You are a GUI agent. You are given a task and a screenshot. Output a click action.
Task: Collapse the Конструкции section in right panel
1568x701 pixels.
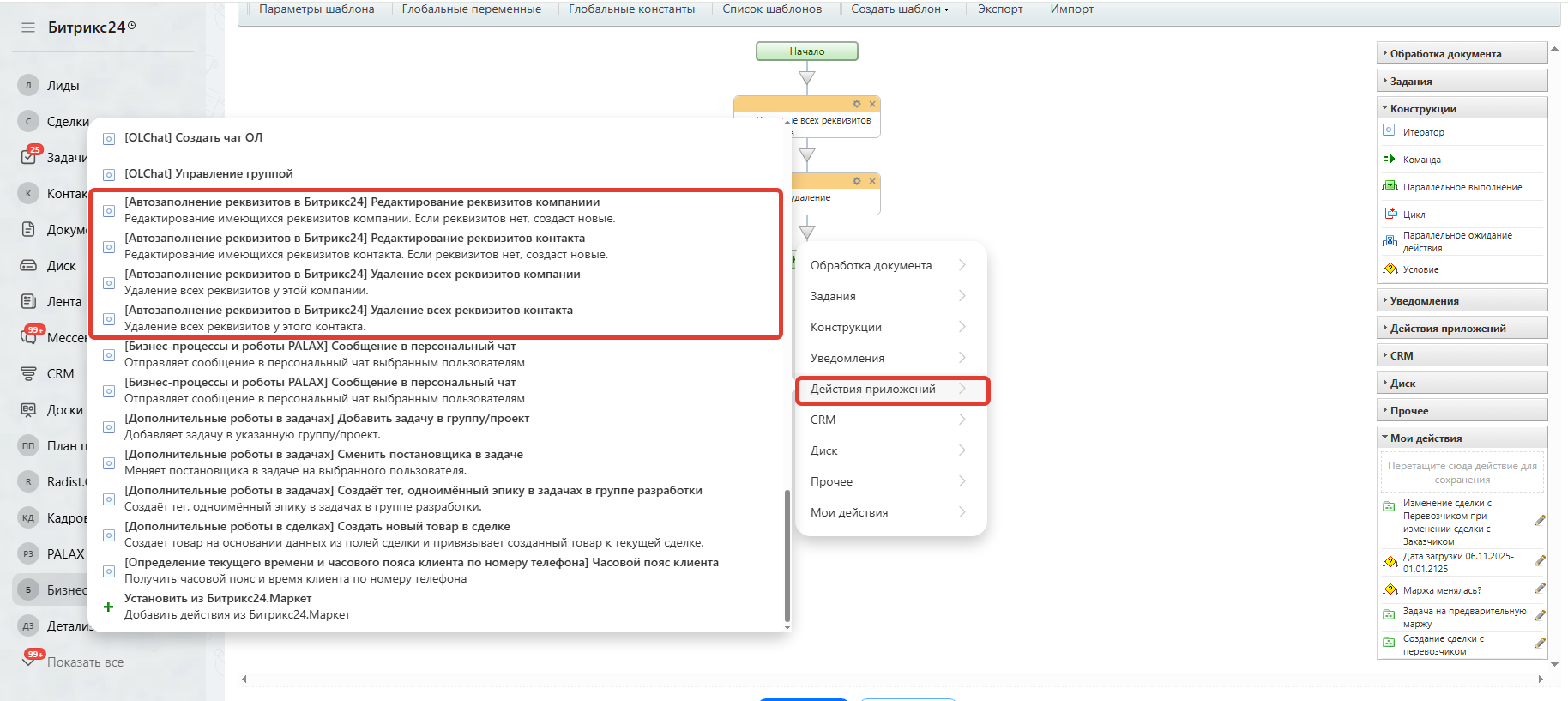click(1462, 108)
